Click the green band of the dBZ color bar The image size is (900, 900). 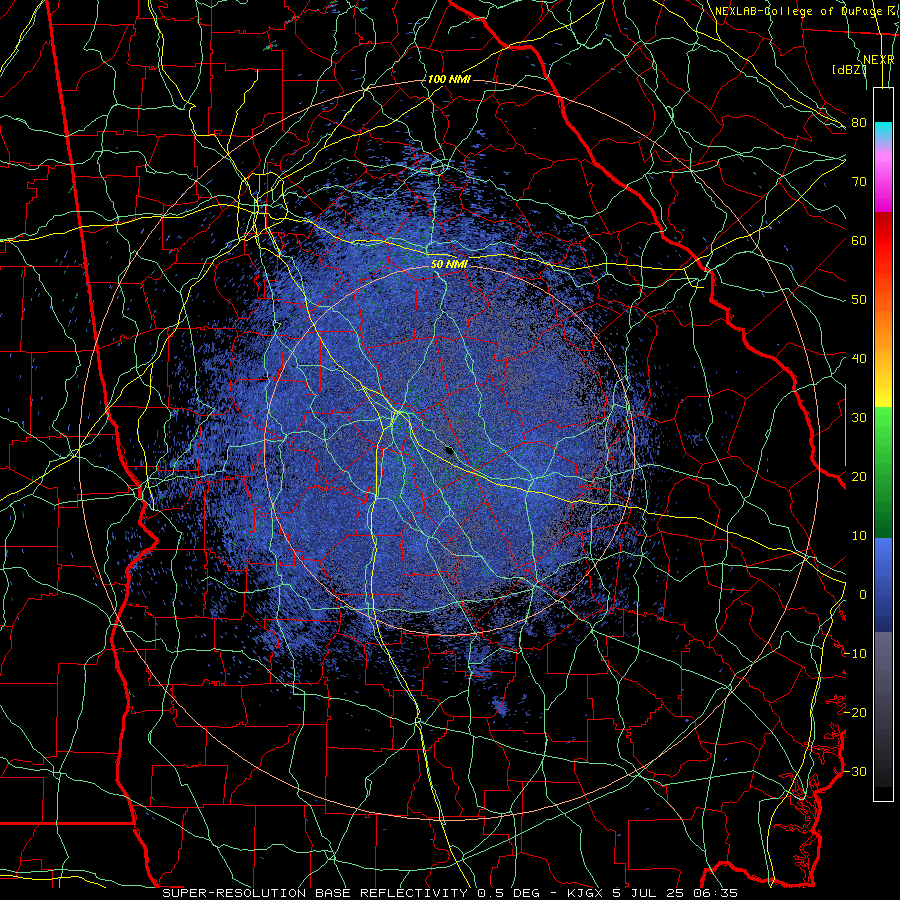point(883,472)
